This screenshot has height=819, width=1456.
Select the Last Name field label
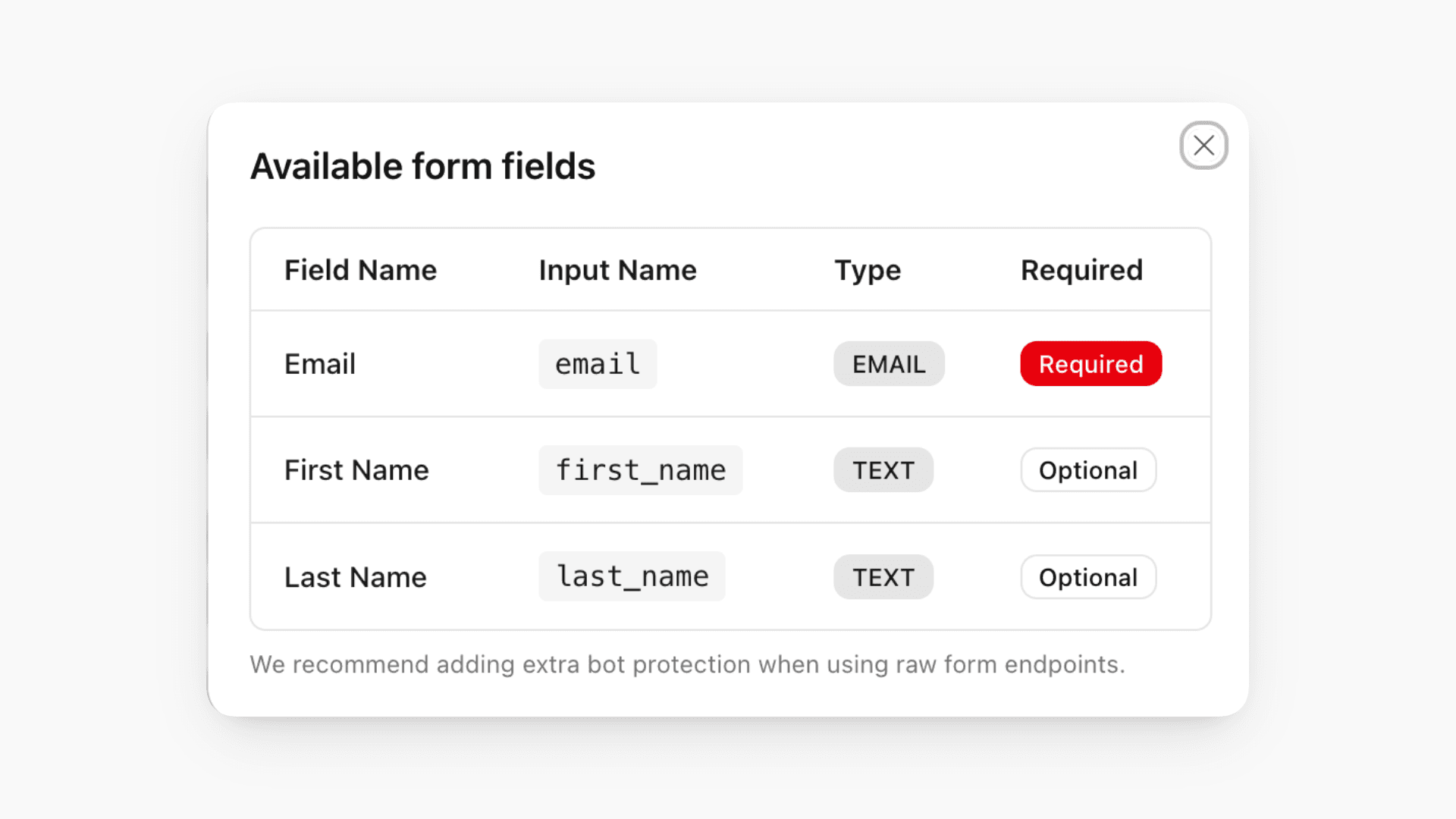click(x=355, y=577)
